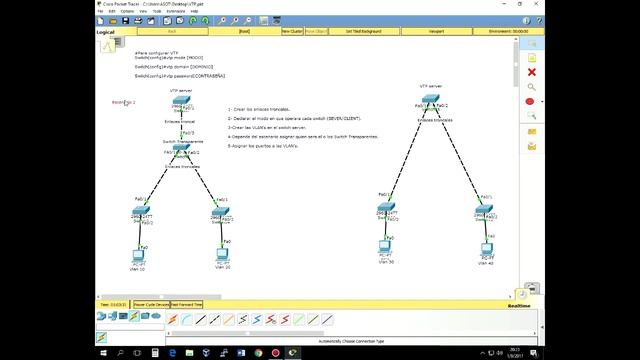Open the Drawing Palette icon

pos(264,20)
